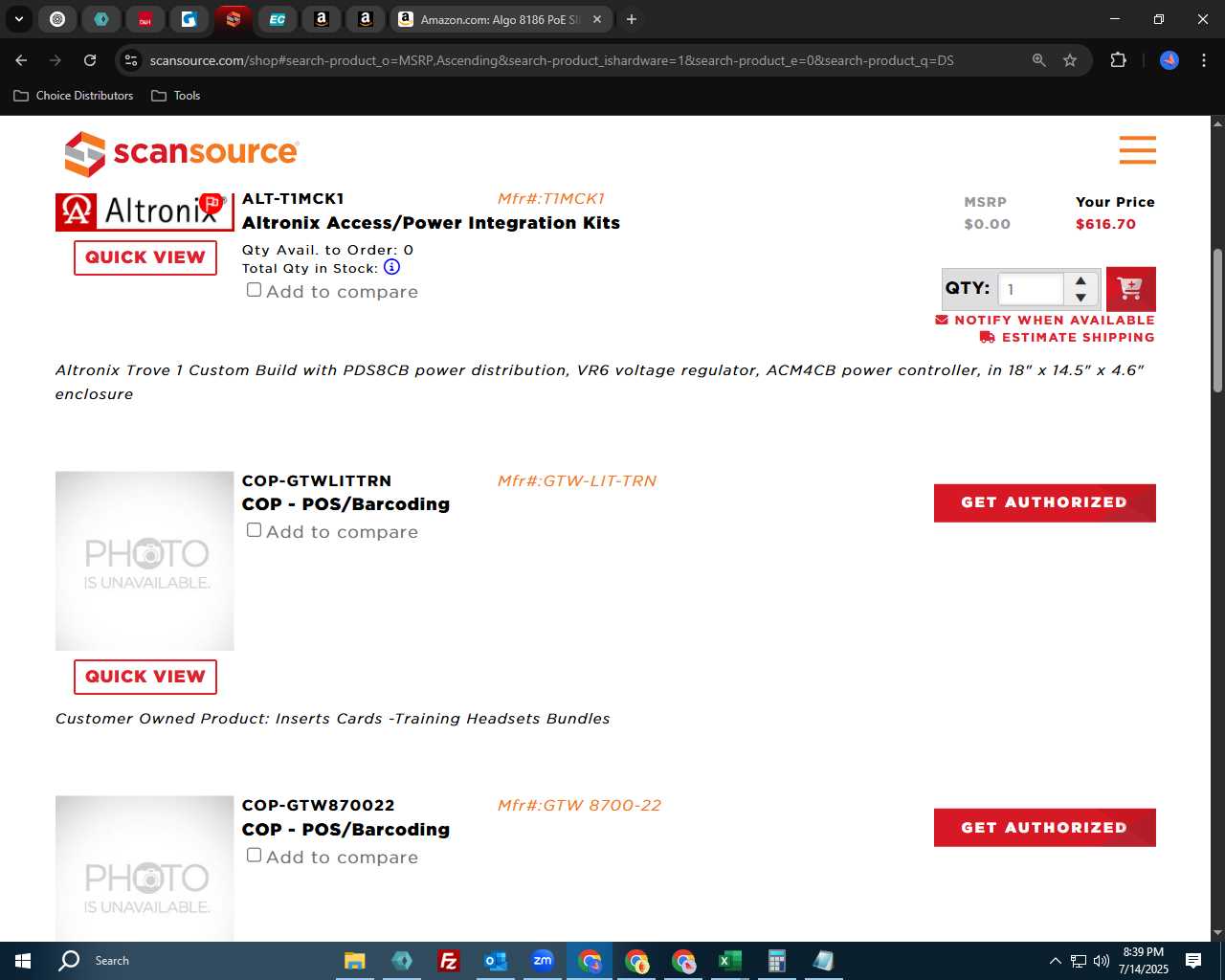Open the zoom magnifier icon

coord(1039,60)
